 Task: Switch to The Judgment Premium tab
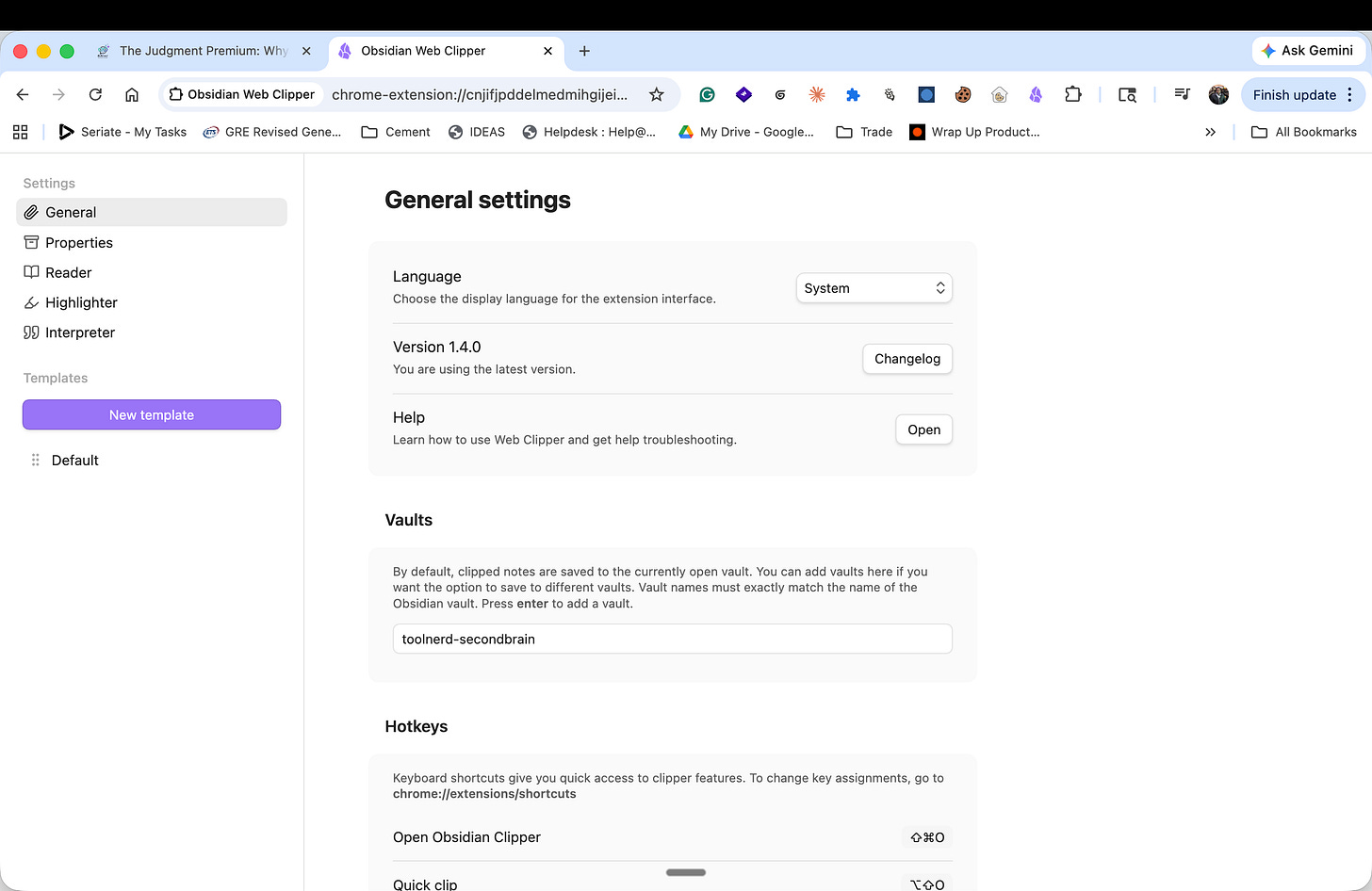point(200,51)
